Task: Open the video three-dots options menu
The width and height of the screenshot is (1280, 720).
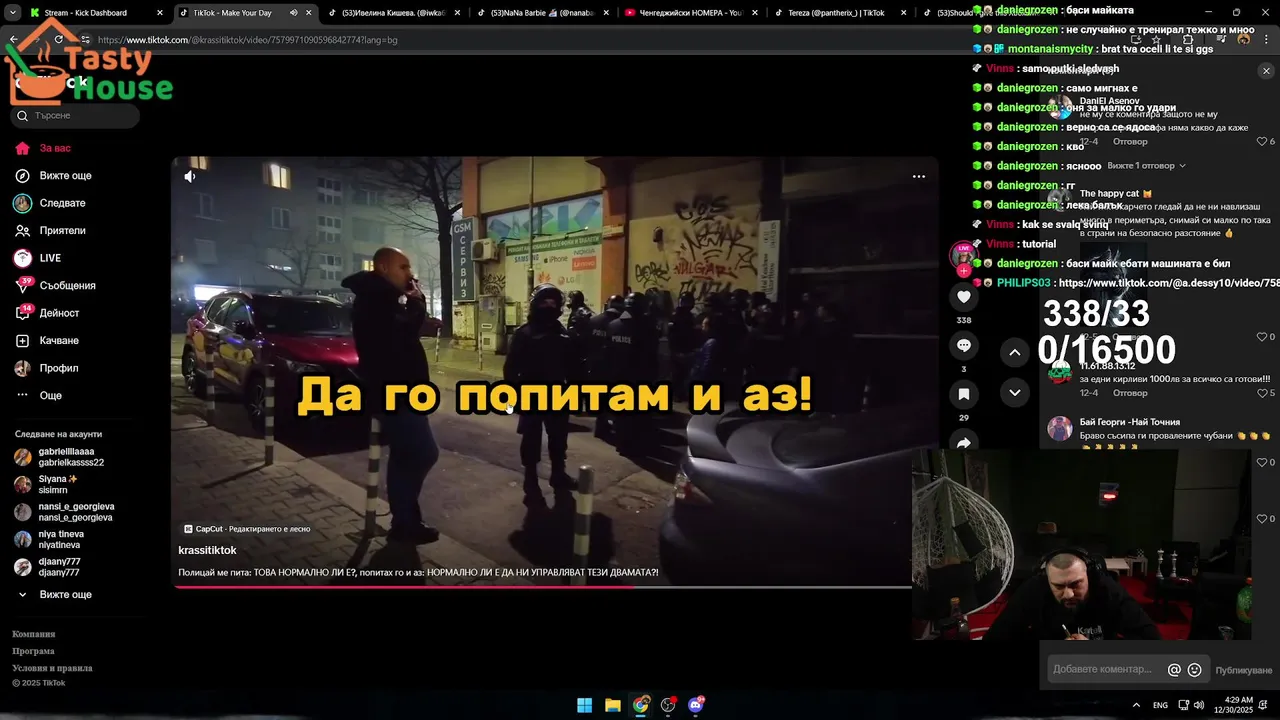Action: (x=919, y=177)
